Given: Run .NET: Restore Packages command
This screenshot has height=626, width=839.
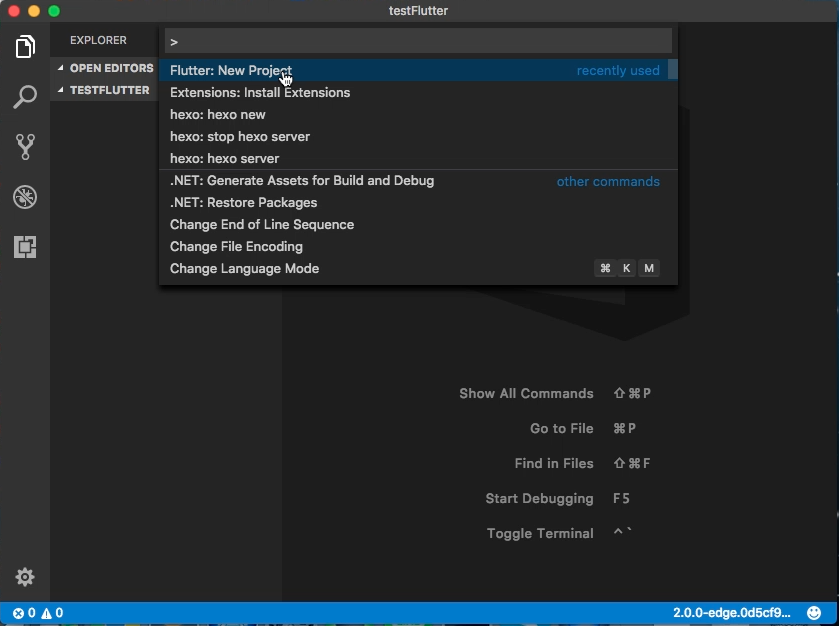Looking at the screenshot, I should [418, 202].
